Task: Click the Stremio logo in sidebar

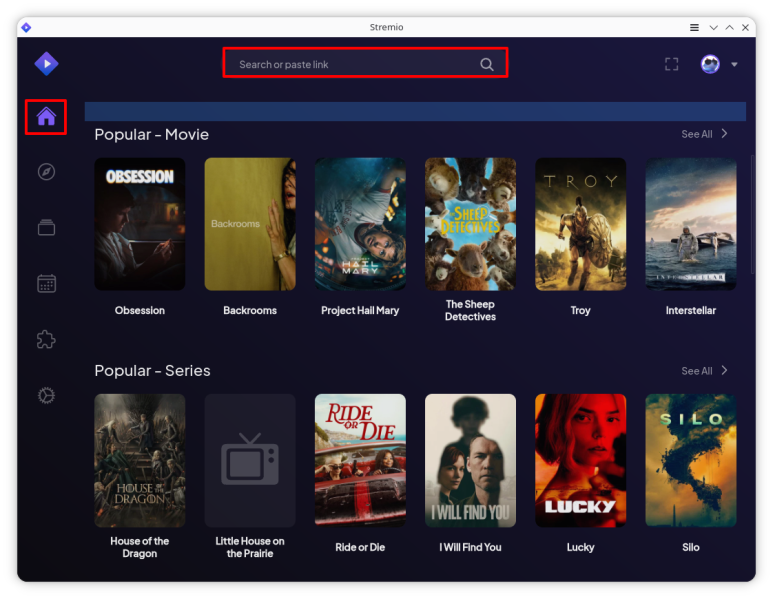Action: [46, 64]
